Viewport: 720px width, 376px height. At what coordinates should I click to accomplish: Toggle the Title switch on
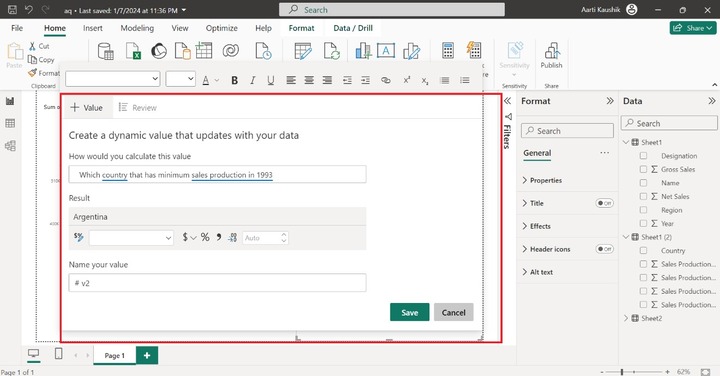pyautogui.click(x=604, y=203)
